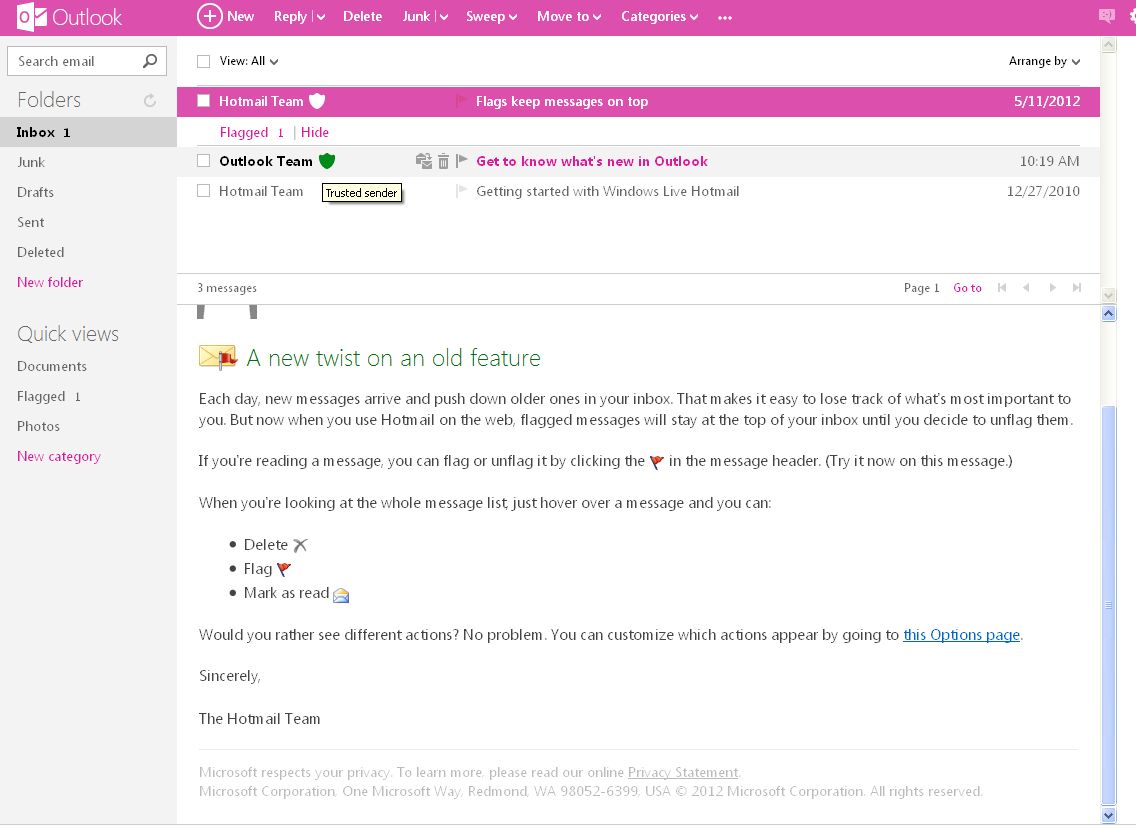Click the search magnifier icon
The image size is (1136, 834).
tap(150, 61)
